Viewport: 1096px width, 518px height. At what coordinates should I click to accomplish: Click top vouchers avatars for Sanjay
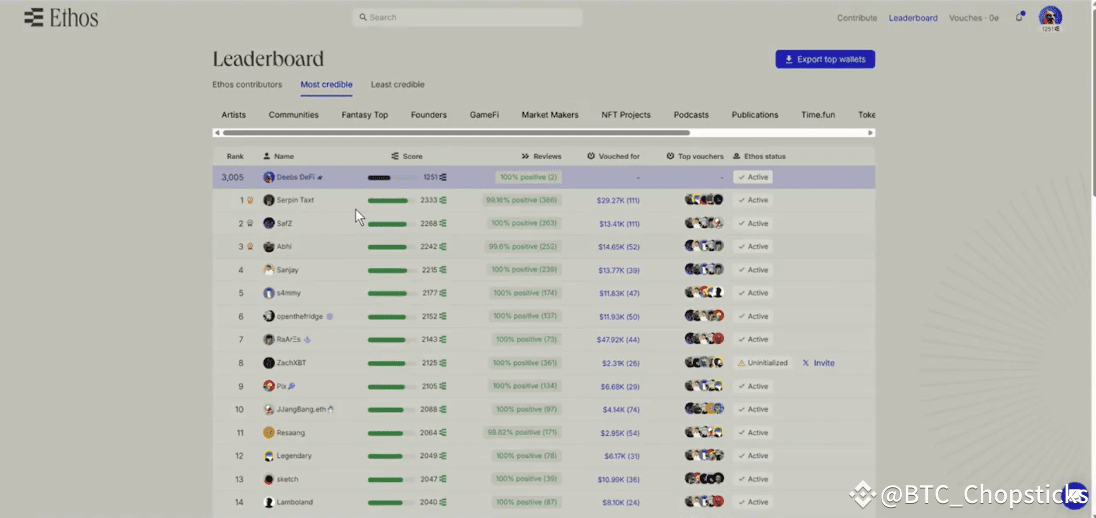(703, 270)
